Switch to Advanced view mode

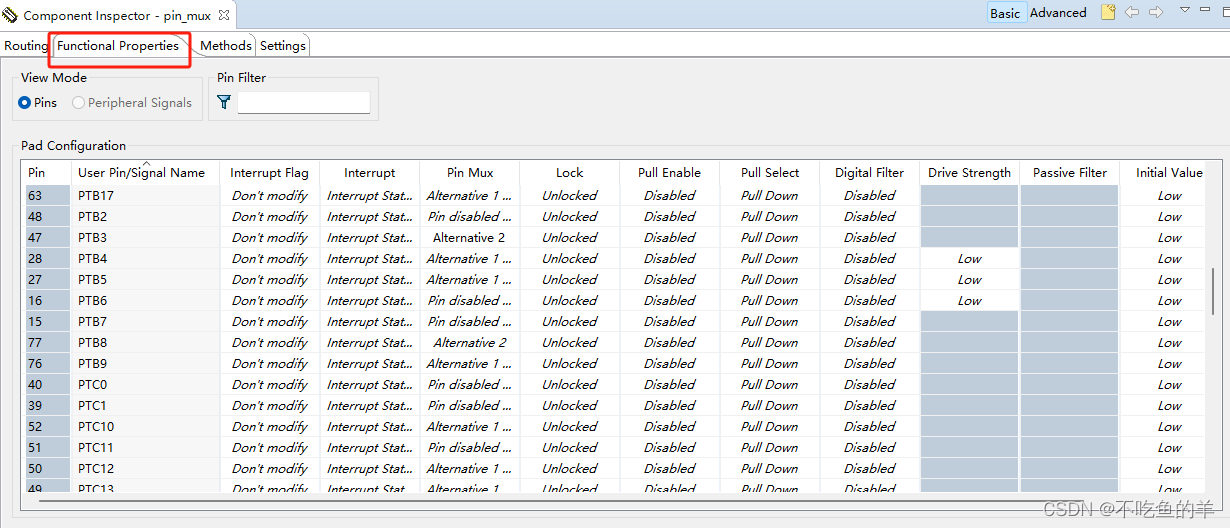1058,13
